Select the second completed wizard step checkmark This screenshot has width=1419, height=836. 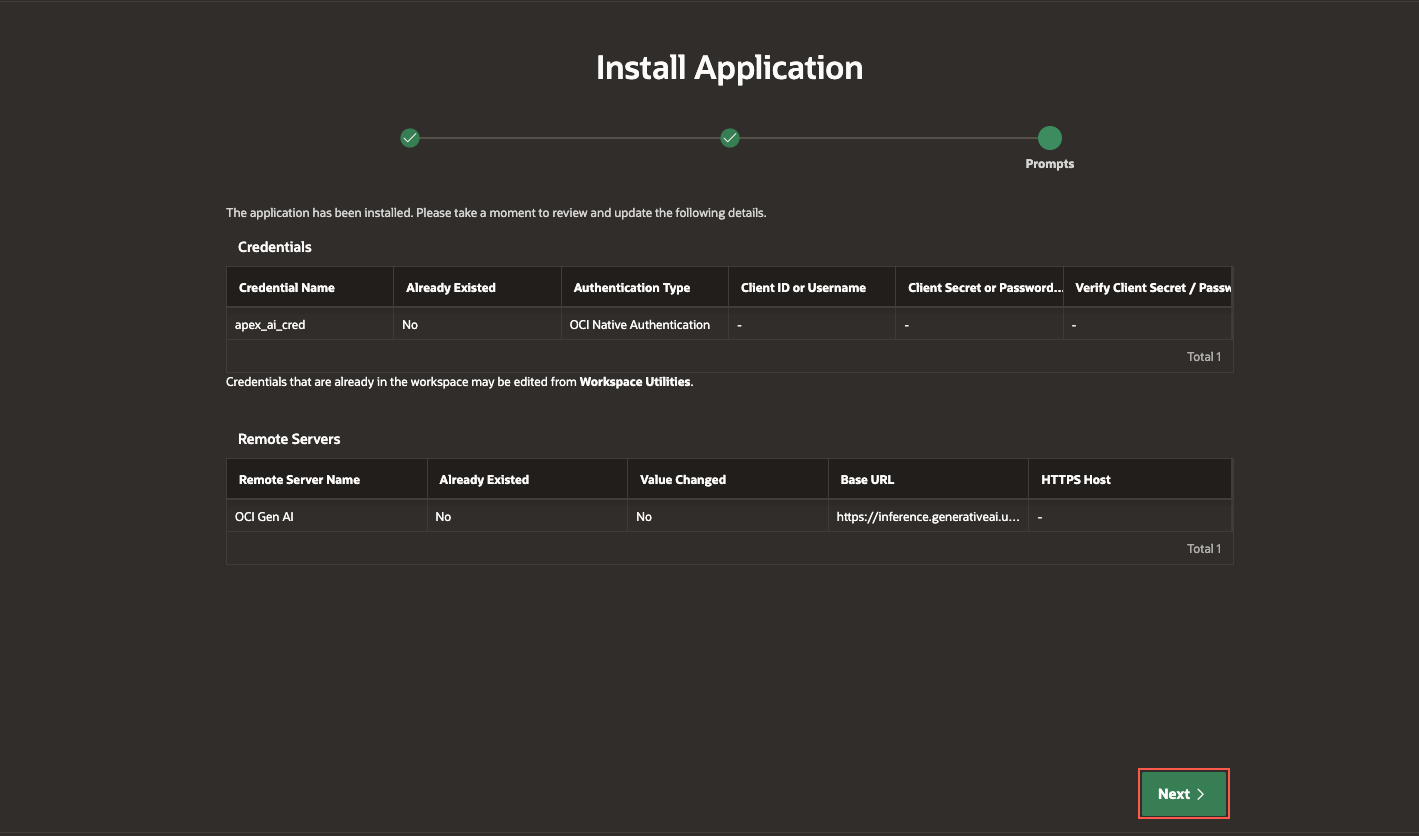[730, 138]
